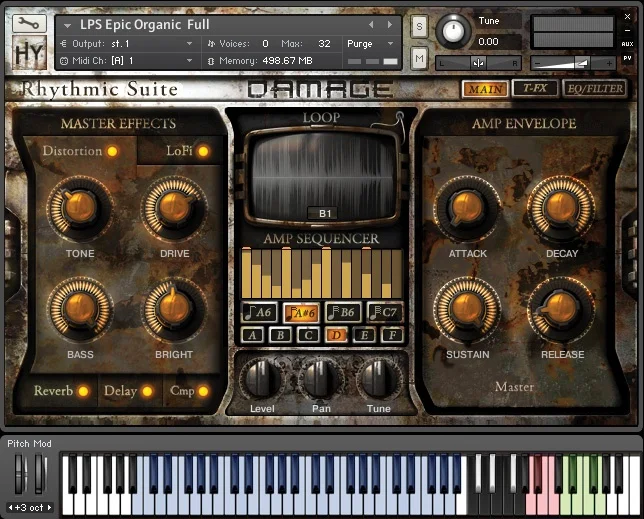Click the Master envelope label
This screenshot has height=519, width=644.
pos(514,386)
